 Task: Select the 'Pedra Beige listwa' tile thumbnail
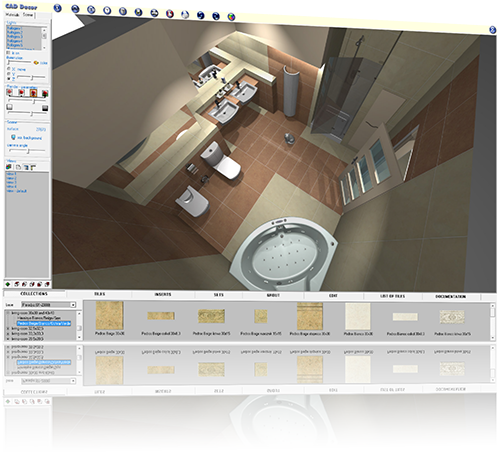[211, 316]
